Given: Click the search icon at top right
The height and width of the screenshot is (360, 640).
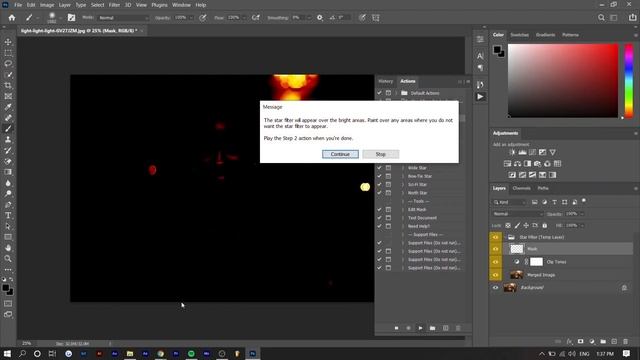Looking at the screenshot, I should click(x=601, y=18).
